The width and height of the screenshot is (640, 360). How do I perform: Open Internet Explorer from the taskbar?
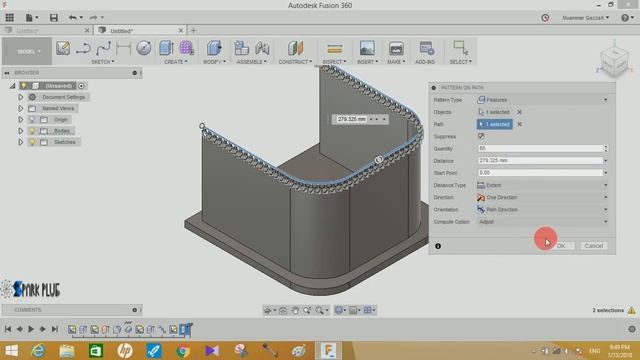click(x=38, y=351)
